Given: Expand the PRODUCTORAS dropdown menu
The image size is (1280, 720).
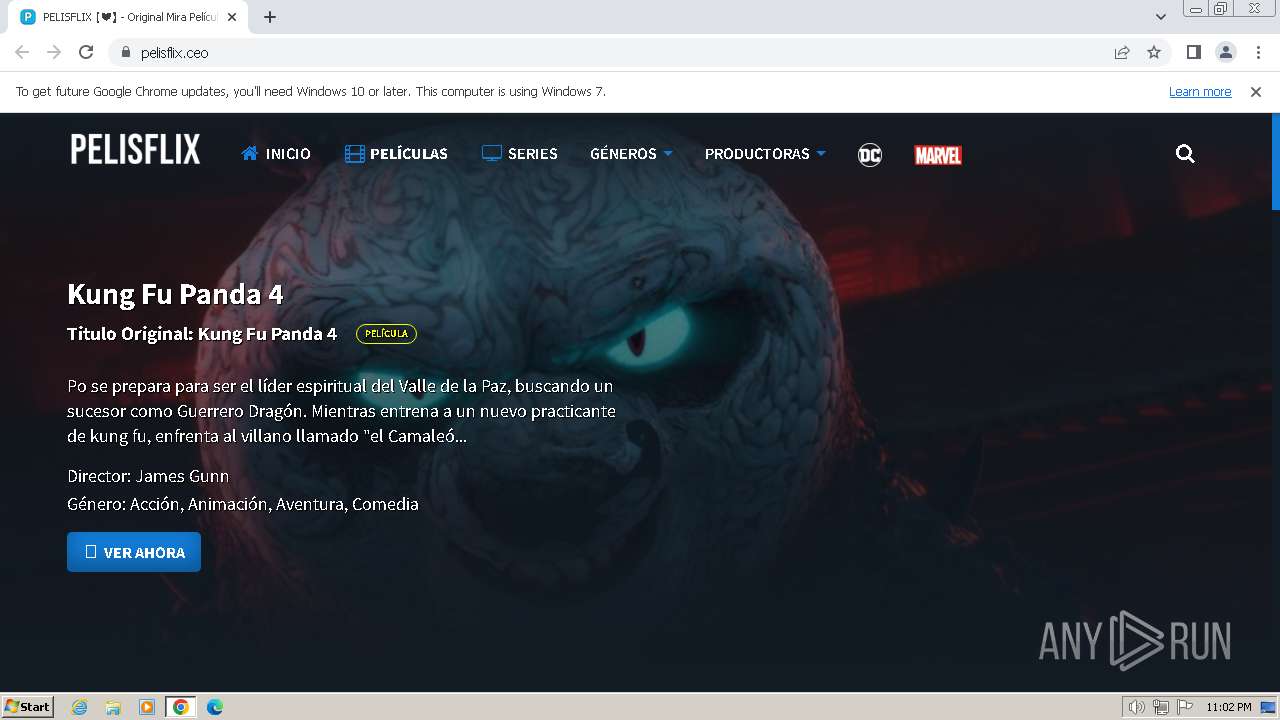Looking at the screenshot, I should pyautogui.click(x=765, y=154).
